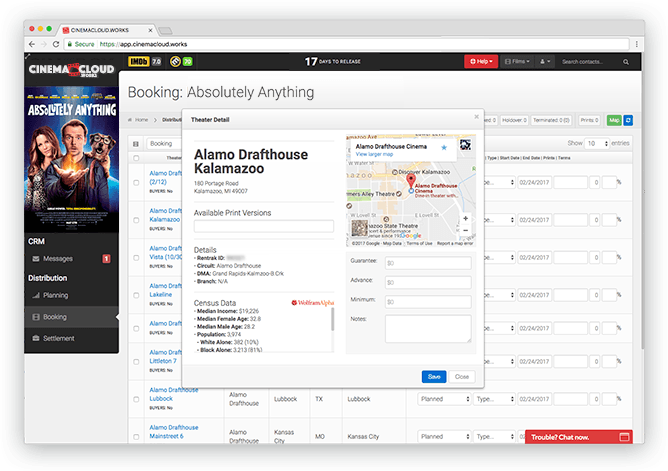Image resolution: width=668 pixels, height=471 pixels.
Task: Click the View larger map link
Action: (375, 155)
